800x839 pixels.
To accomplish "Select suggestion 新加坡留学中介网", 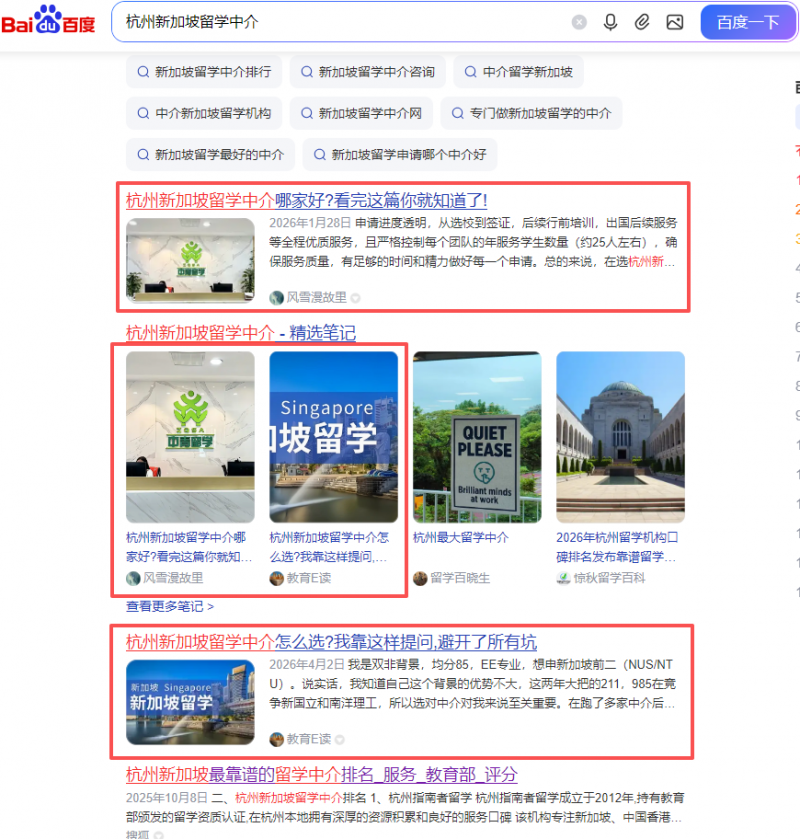I will pyautogui.click(x=362, y=113).
